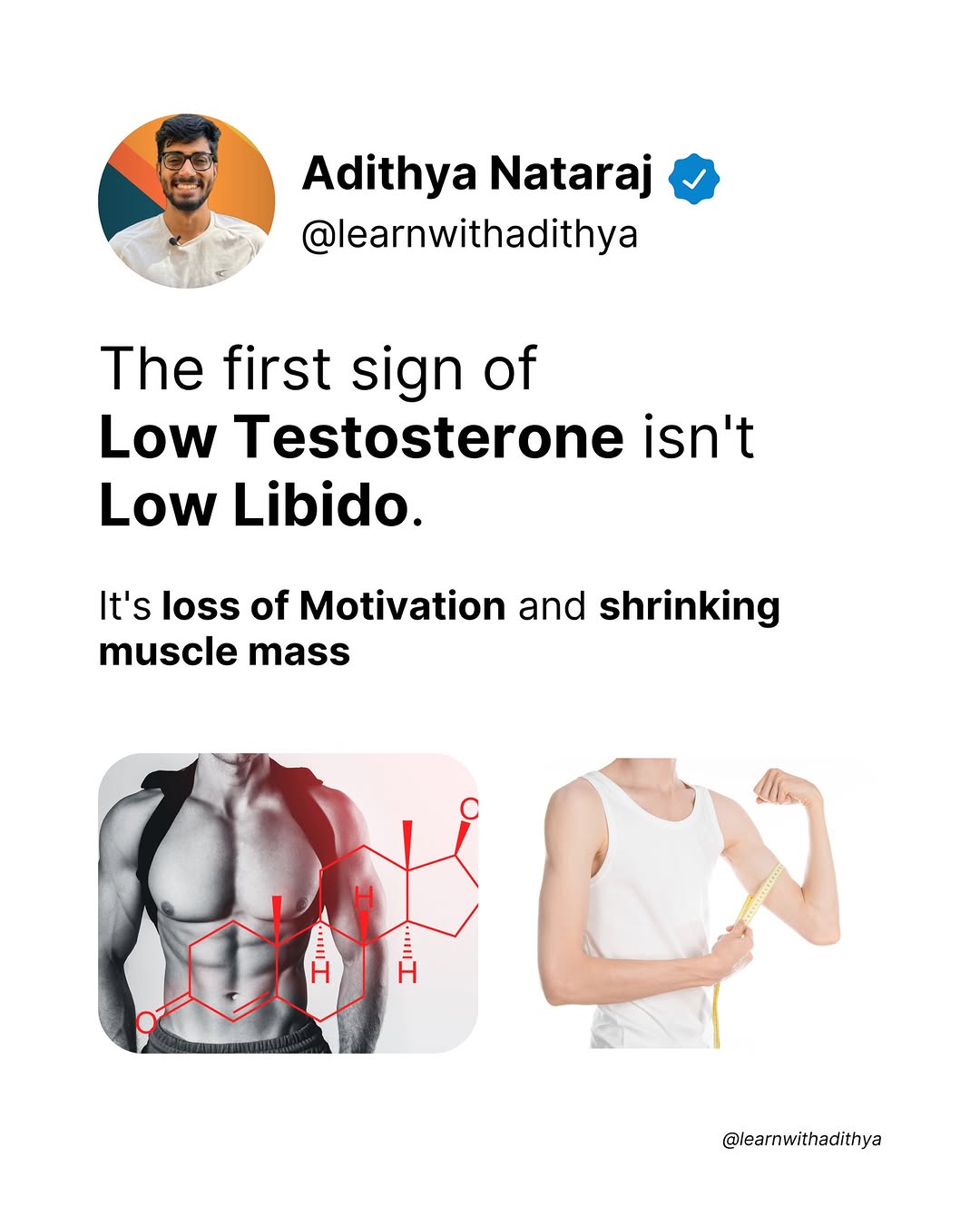Click the bold 'Low Testosterone' text
The image size is (980, 1226).
point(361,437)
